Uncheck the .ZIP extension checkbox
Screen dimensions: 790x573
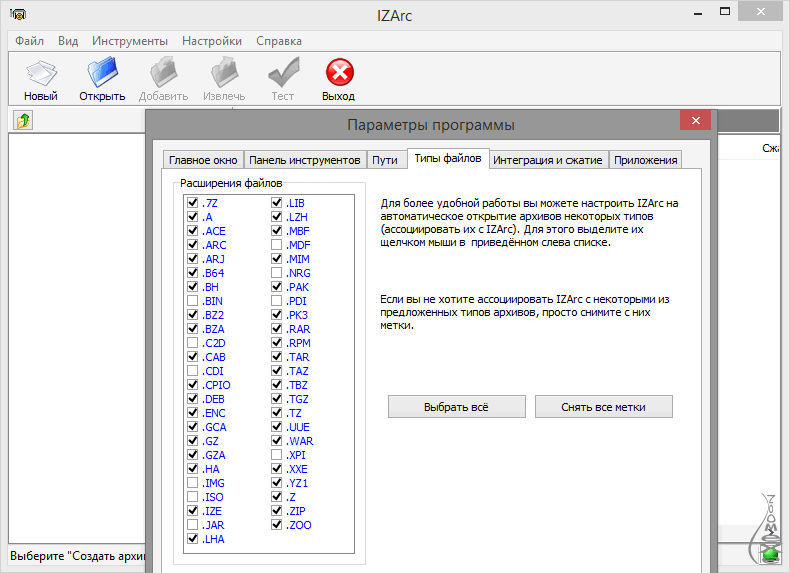[277, 511]
